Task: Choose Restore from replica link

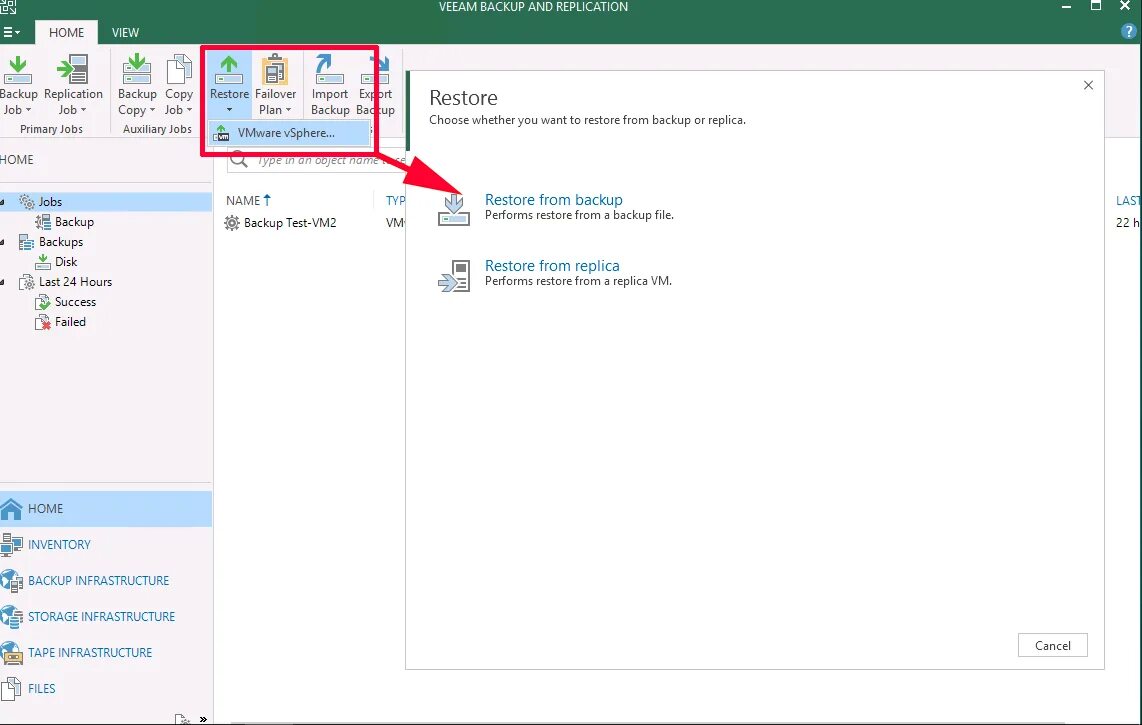Action: pyautogui.click(x=552, y=266)
